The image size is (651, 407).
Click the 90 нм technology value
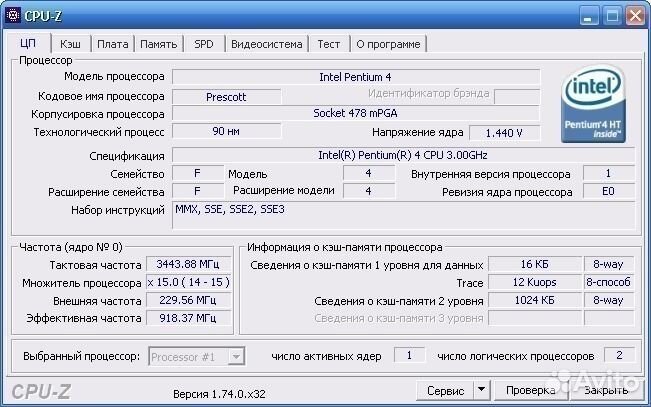click(x=226, y=131)
